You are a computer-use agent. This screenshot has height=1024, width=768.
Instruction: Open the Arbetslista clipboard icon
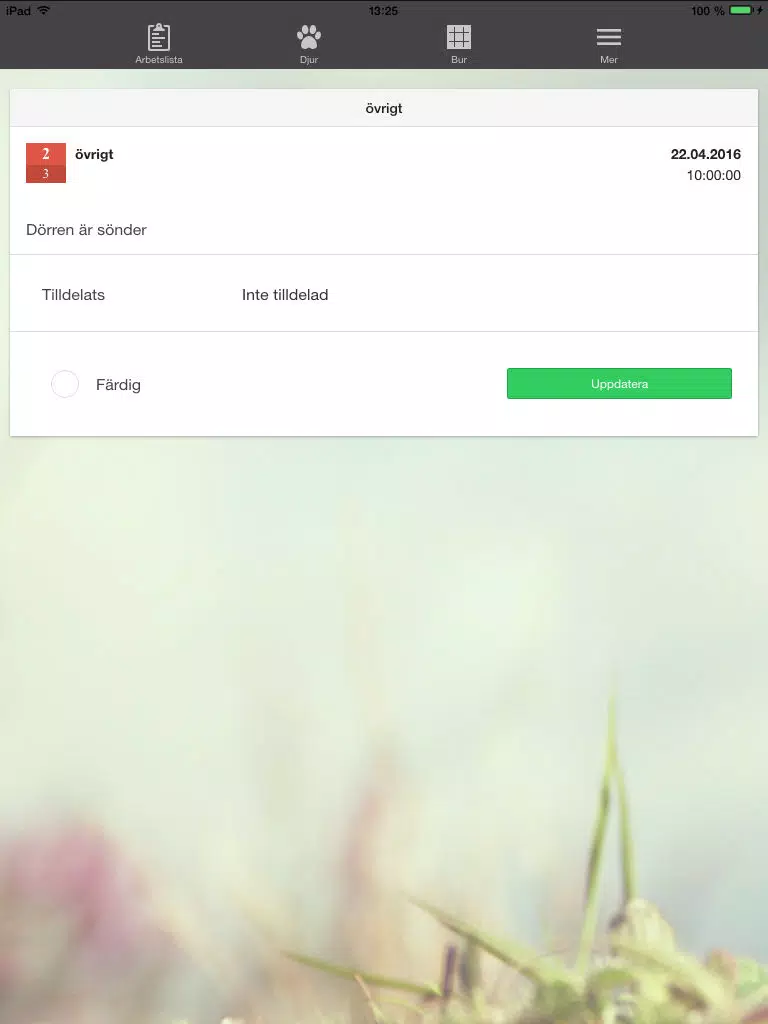(159, 37)
